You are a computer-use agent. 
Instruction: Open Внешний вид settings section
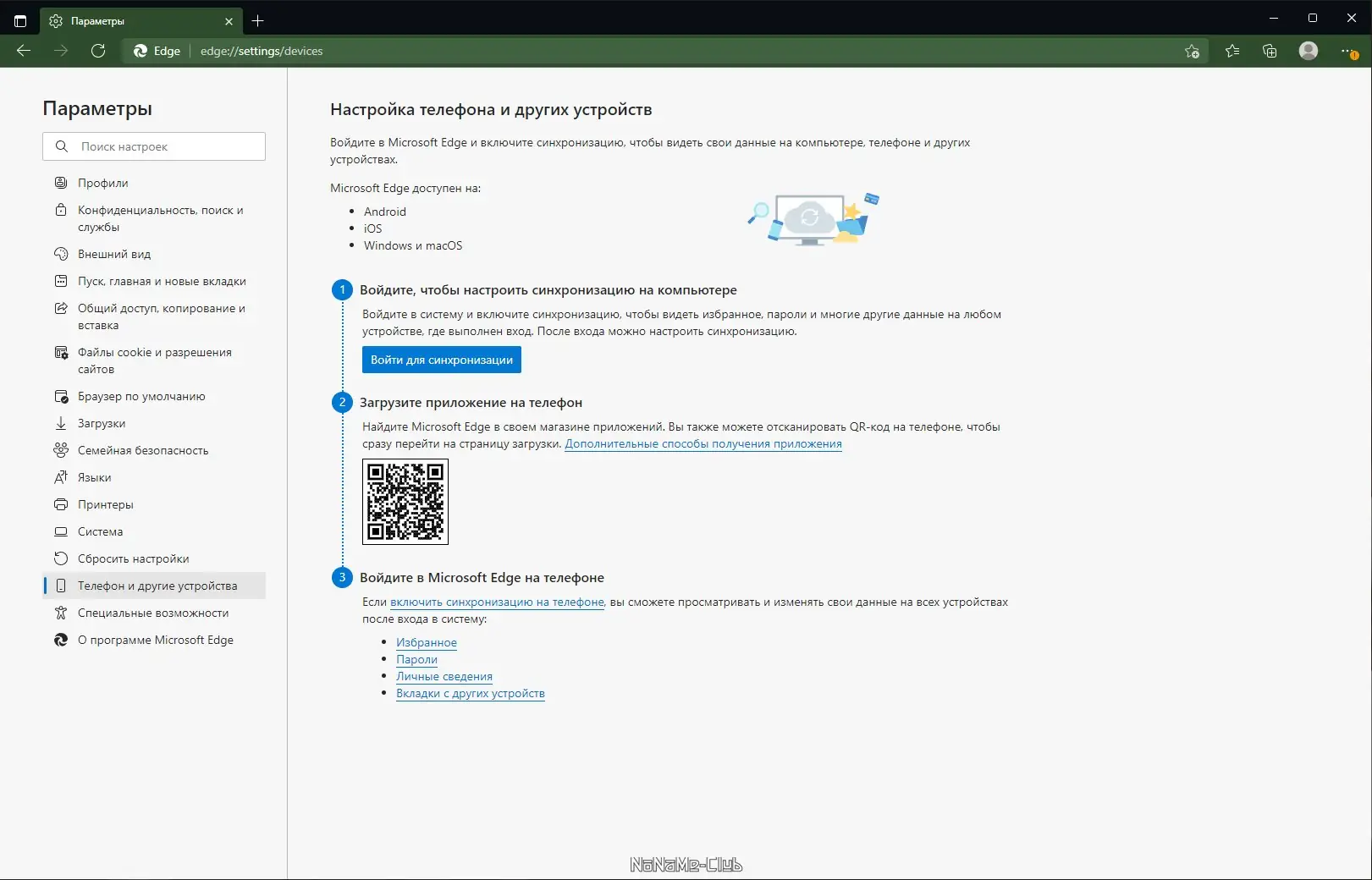[x=154, y=254]
